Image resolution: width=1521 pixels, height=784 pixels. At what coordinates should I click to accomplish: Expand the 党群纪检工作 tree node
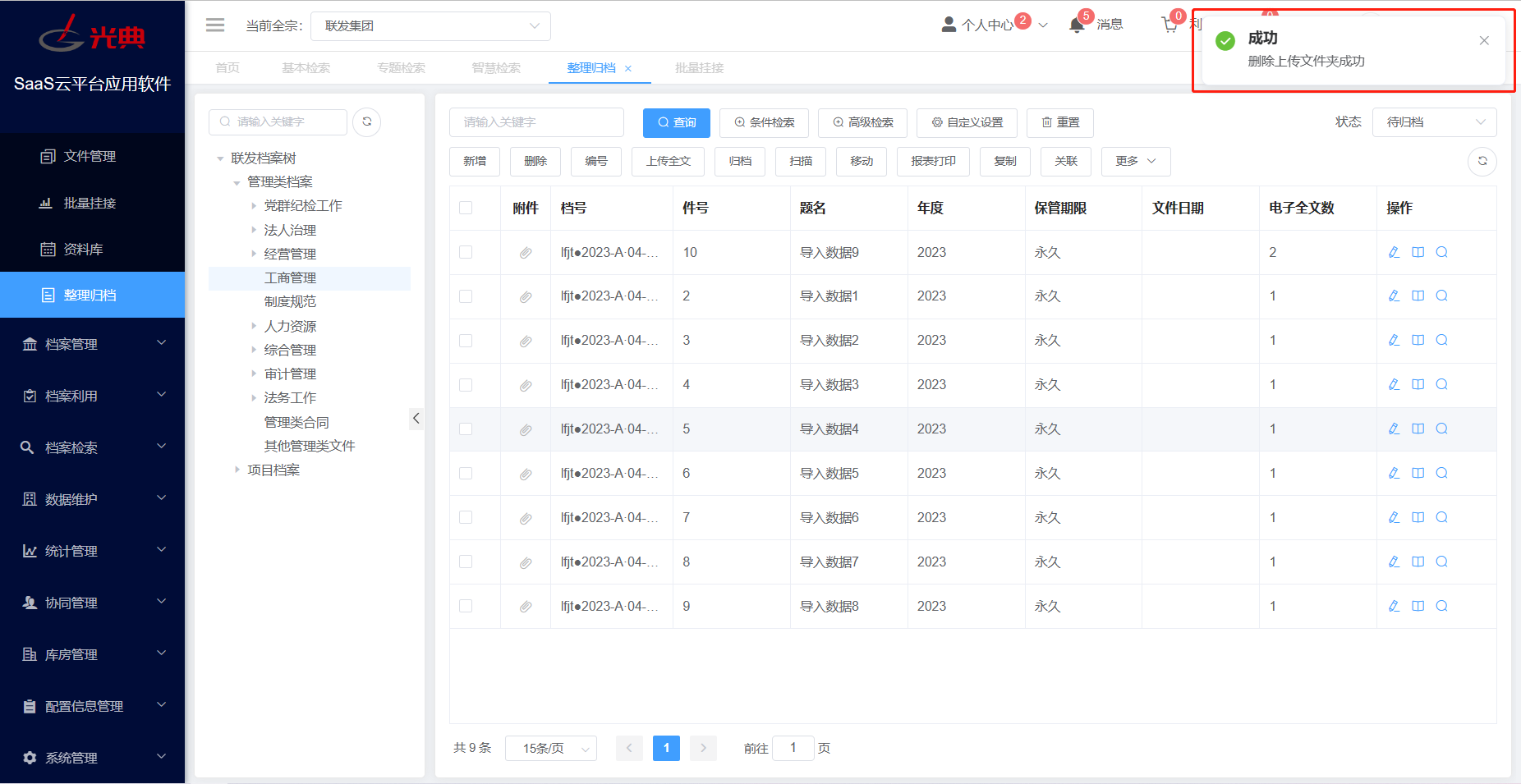point(254,206)
